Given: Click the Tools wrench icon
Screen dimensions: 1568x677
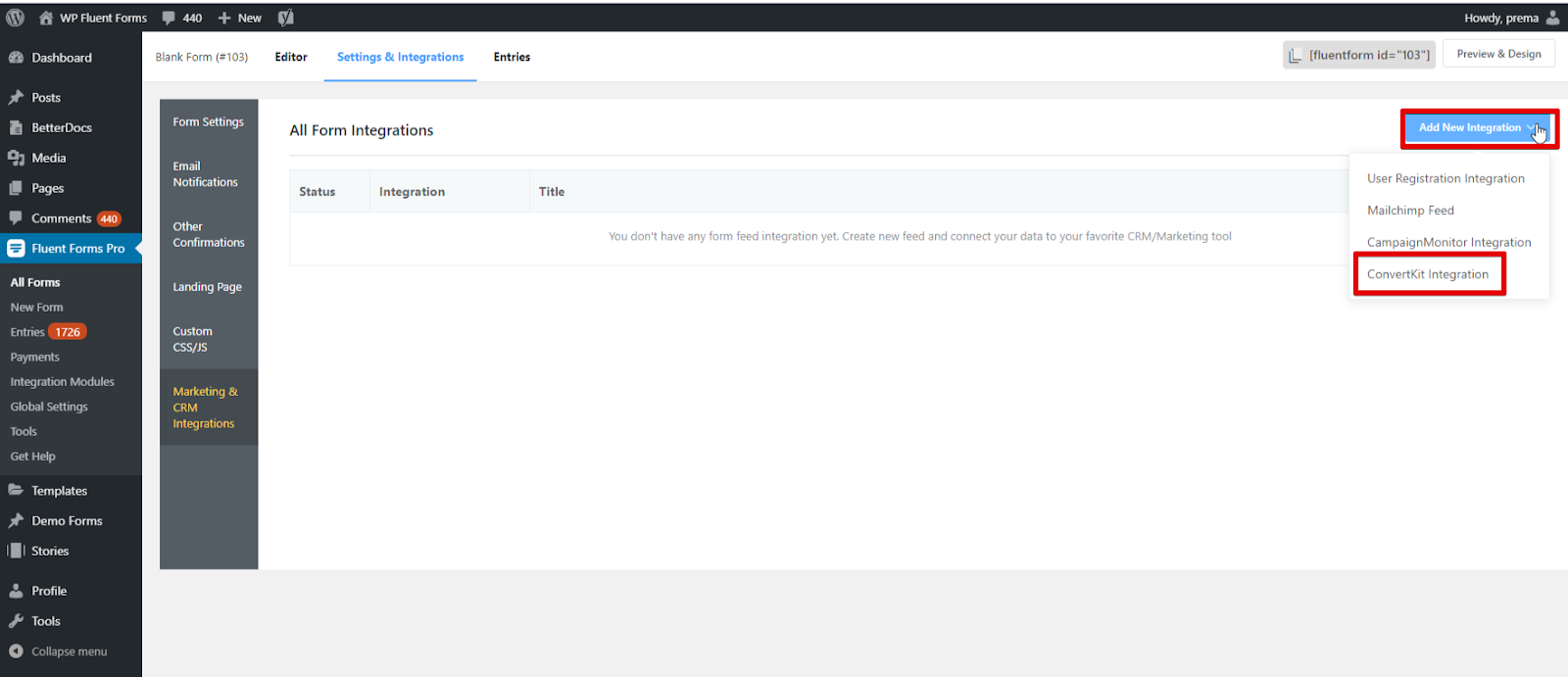Looking at the screenshot, I should [x=16, y=621].
